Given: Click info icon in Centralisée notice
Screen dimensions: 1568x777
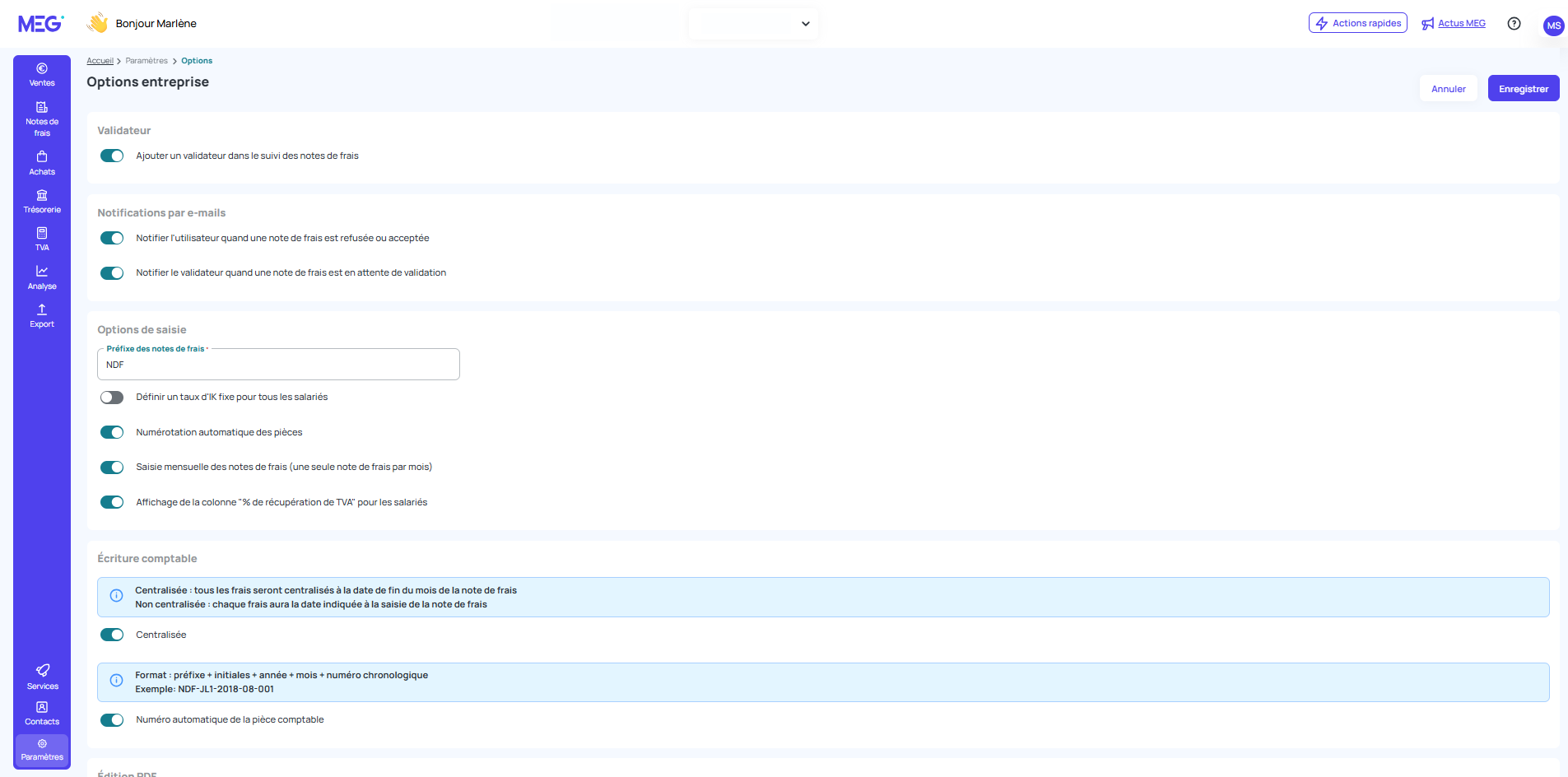Looking at the screenshot, I should click(117, 596).
